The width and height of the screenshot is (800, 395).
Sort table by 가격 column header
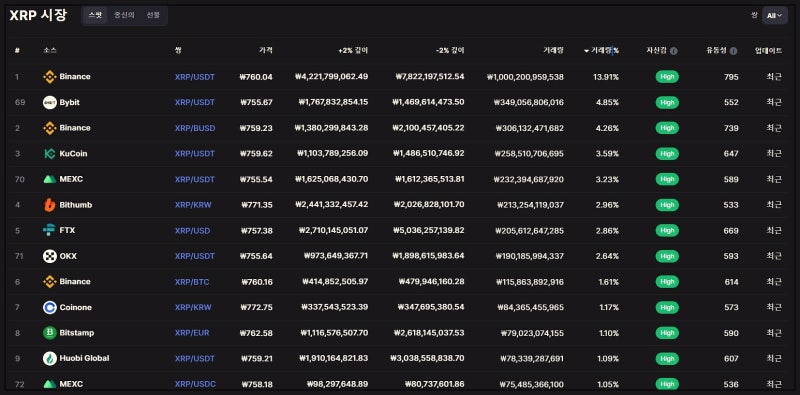click(265, 51)
